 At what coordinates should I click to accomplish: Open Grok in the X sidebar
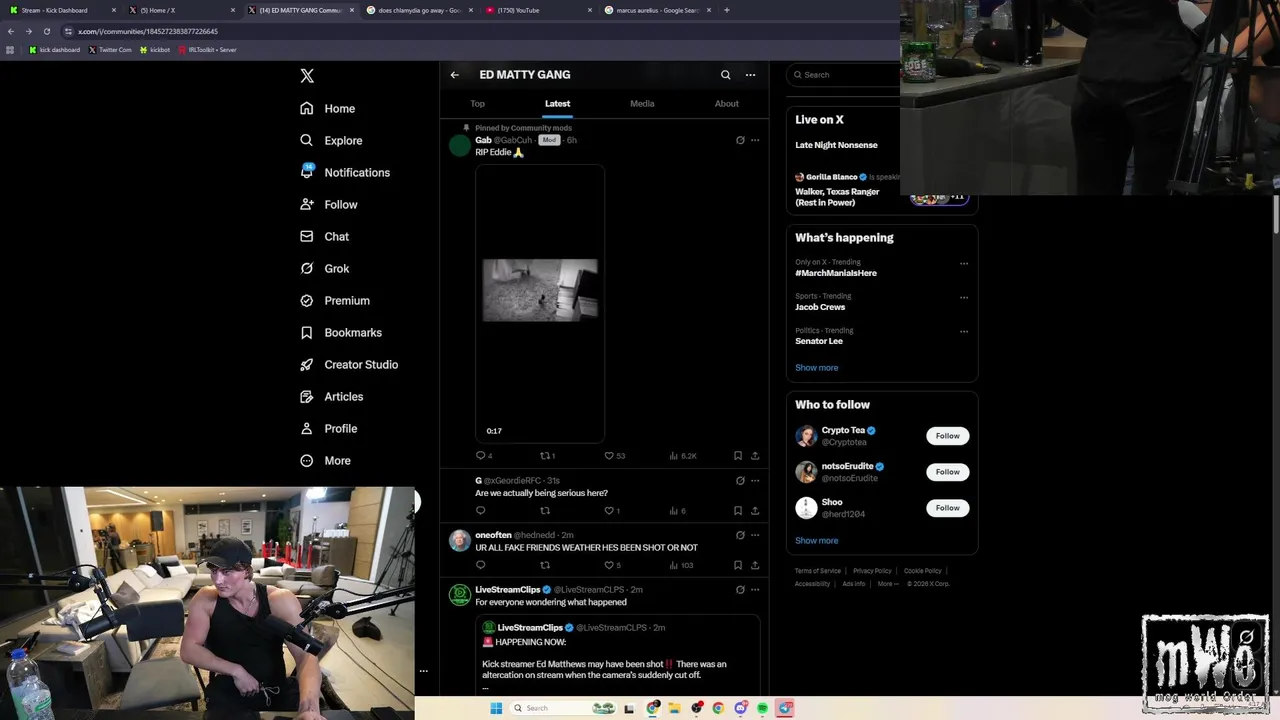(x=324, y=268)
